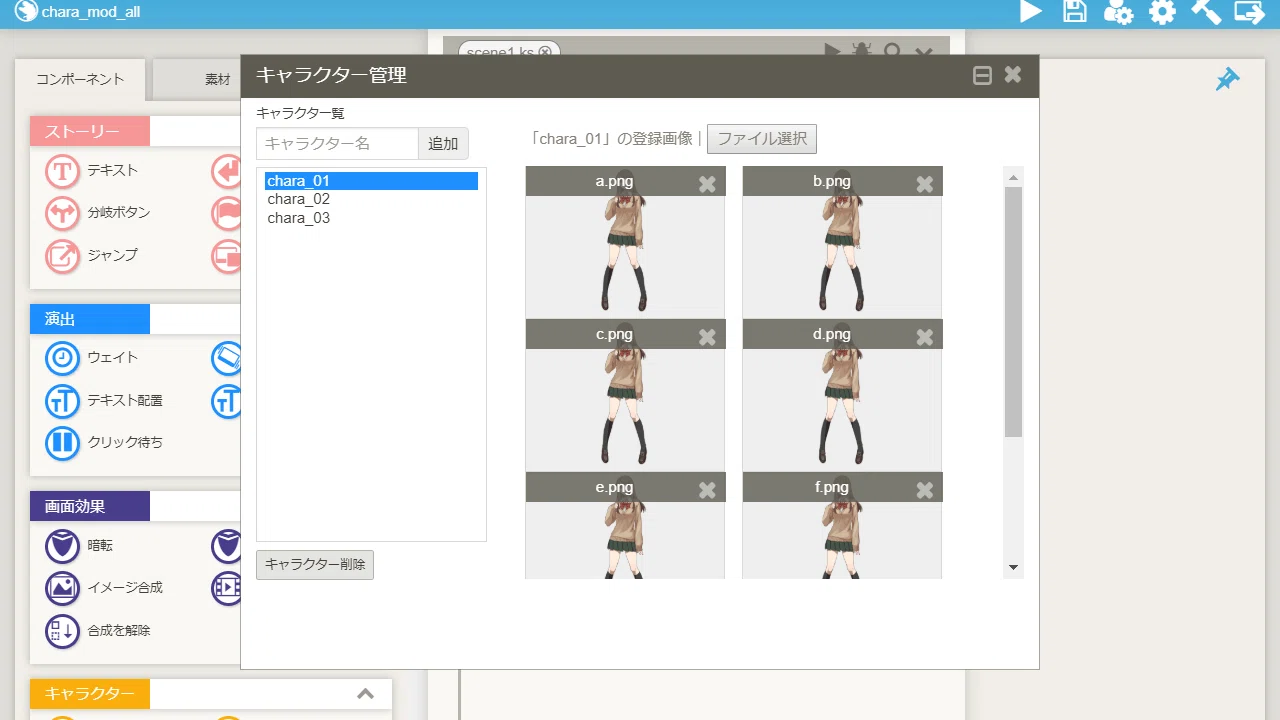Viewport: 1280px width, 720px height.
Task: Click the export game icon
Action: point(1250,12)
